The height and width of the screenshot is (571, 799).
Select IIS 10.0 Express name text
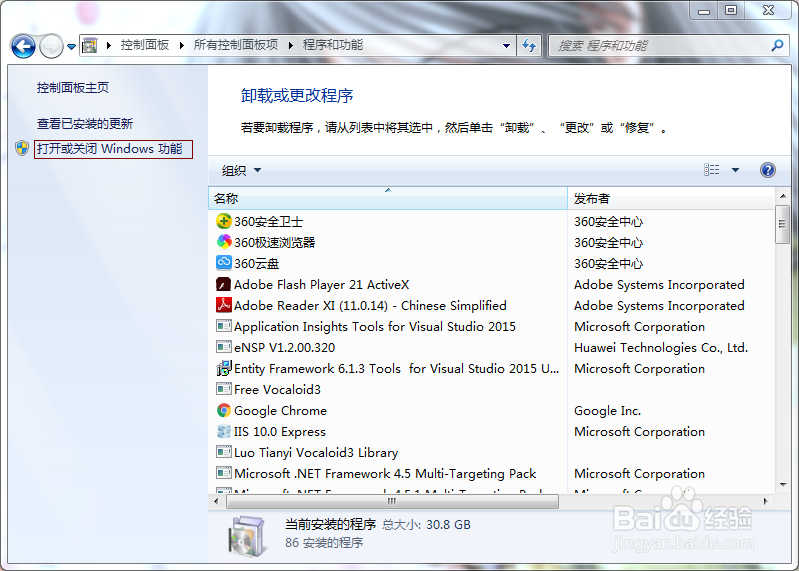tap(279, 431)
